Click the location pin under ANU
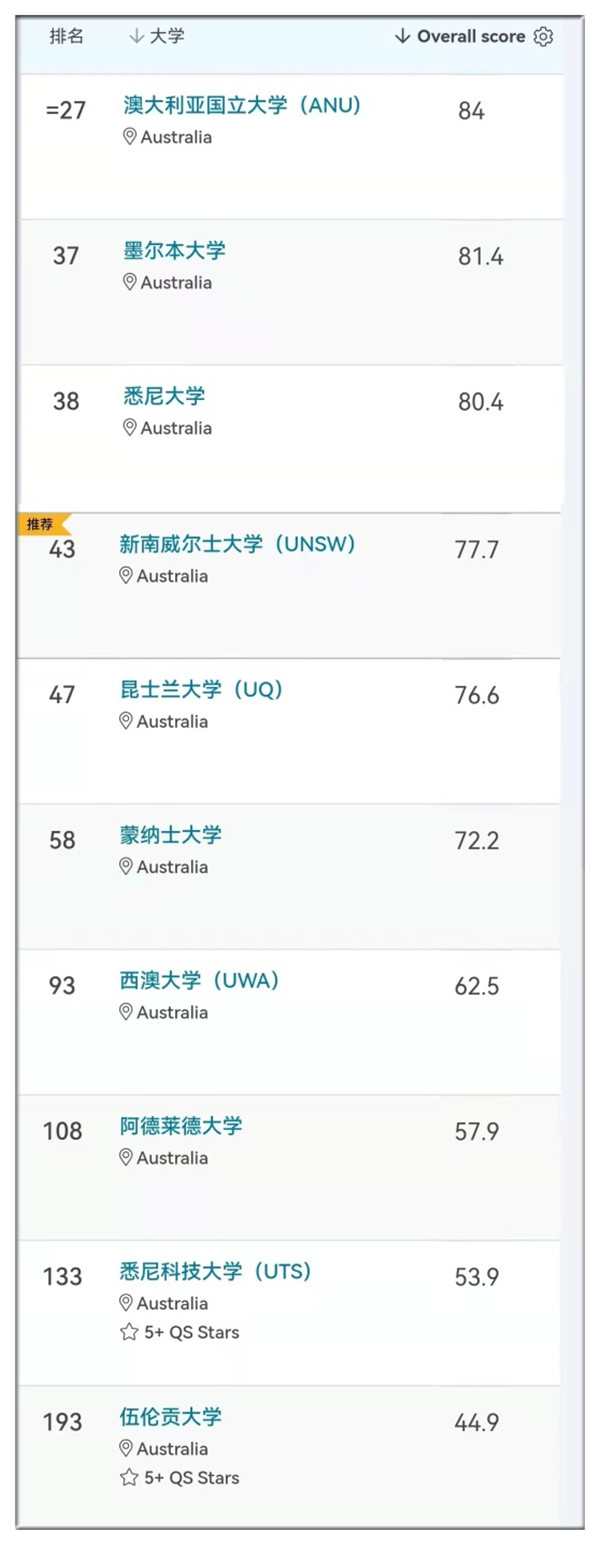The image size is (600, 1545). (129, 137)
